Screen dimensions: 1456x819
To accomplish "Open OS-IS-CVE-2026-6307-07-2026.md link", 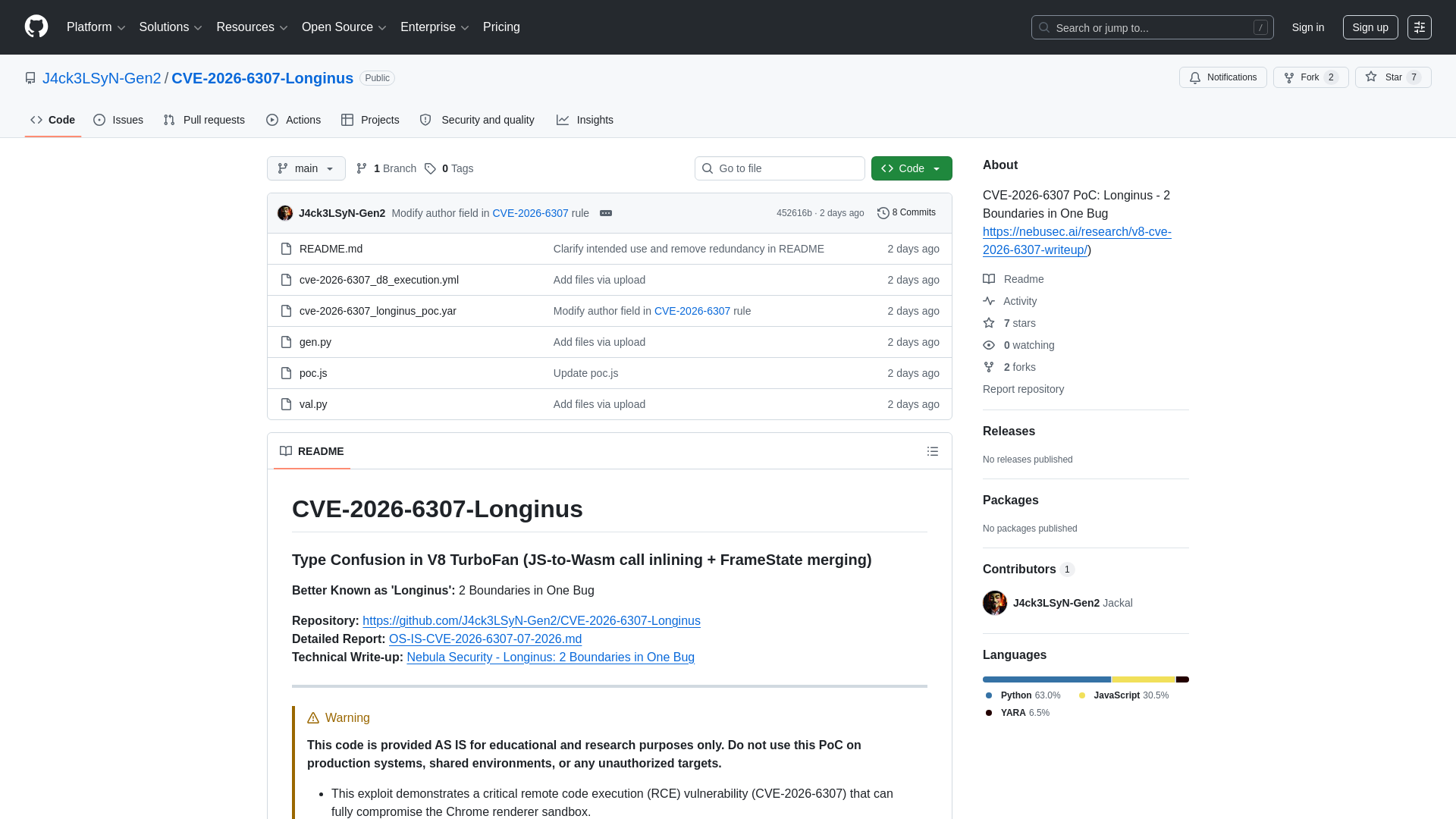I will click(485, 639).
